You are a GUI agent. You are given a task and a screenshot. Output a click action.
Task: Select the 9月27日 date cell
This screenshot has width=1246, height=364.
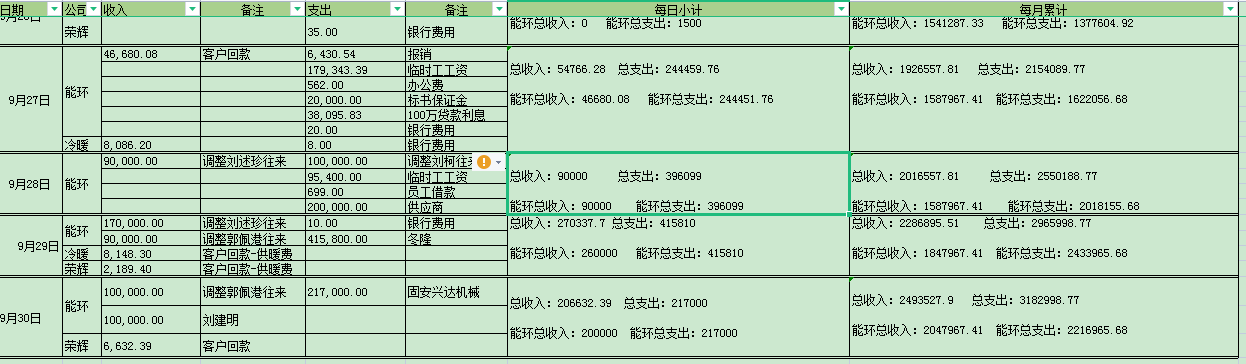click(x=31, y=100)
